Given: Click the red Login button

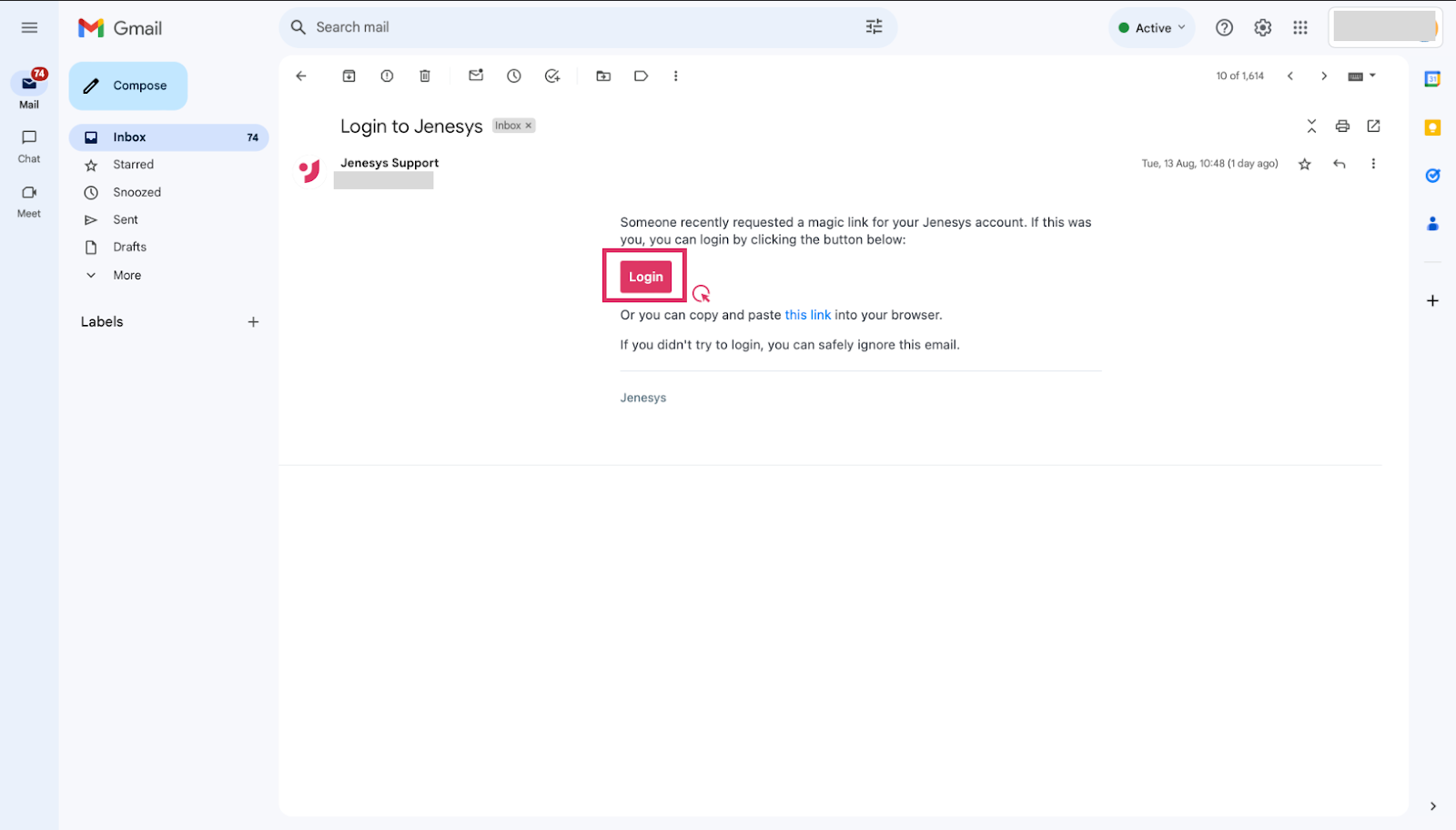Looking at the screenshot, I should (x=645, y=277).
